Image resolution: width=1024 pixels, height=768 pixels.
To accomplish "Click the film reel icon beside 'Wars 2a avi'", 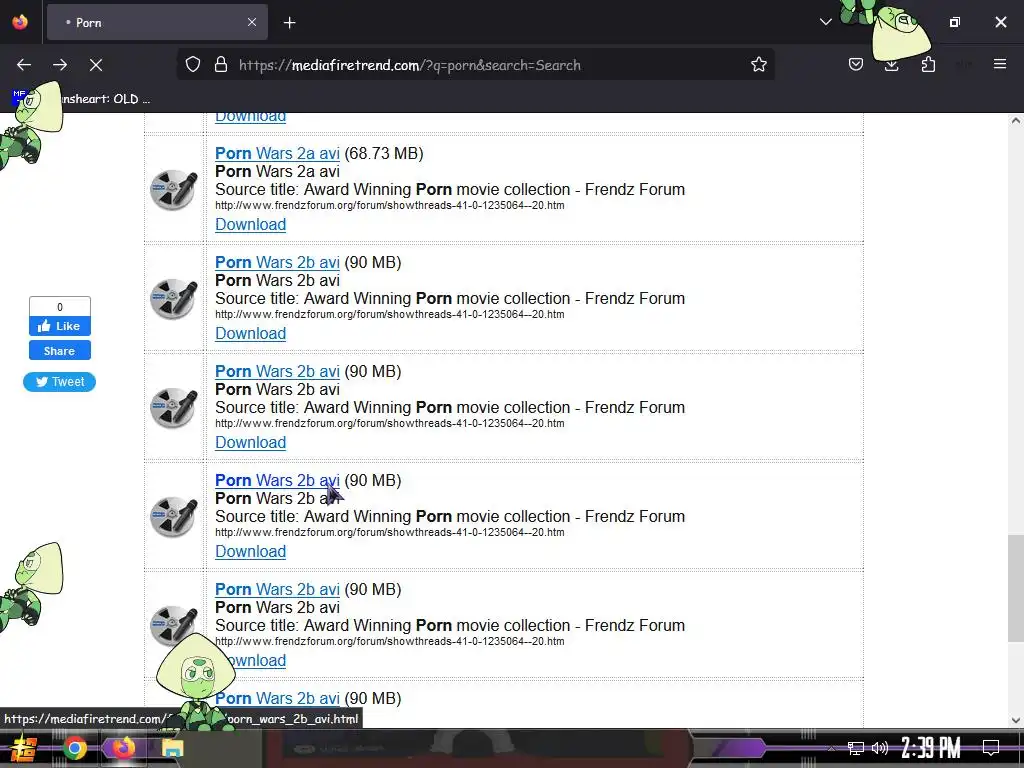I will coord(174,189).
